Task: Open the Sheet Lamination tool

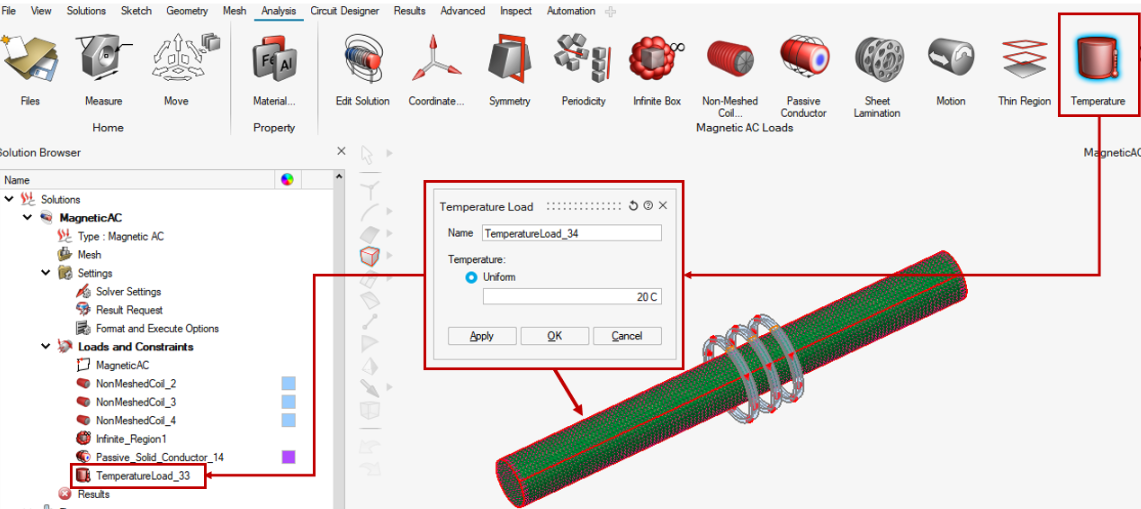Action: [x=877, y=60]
